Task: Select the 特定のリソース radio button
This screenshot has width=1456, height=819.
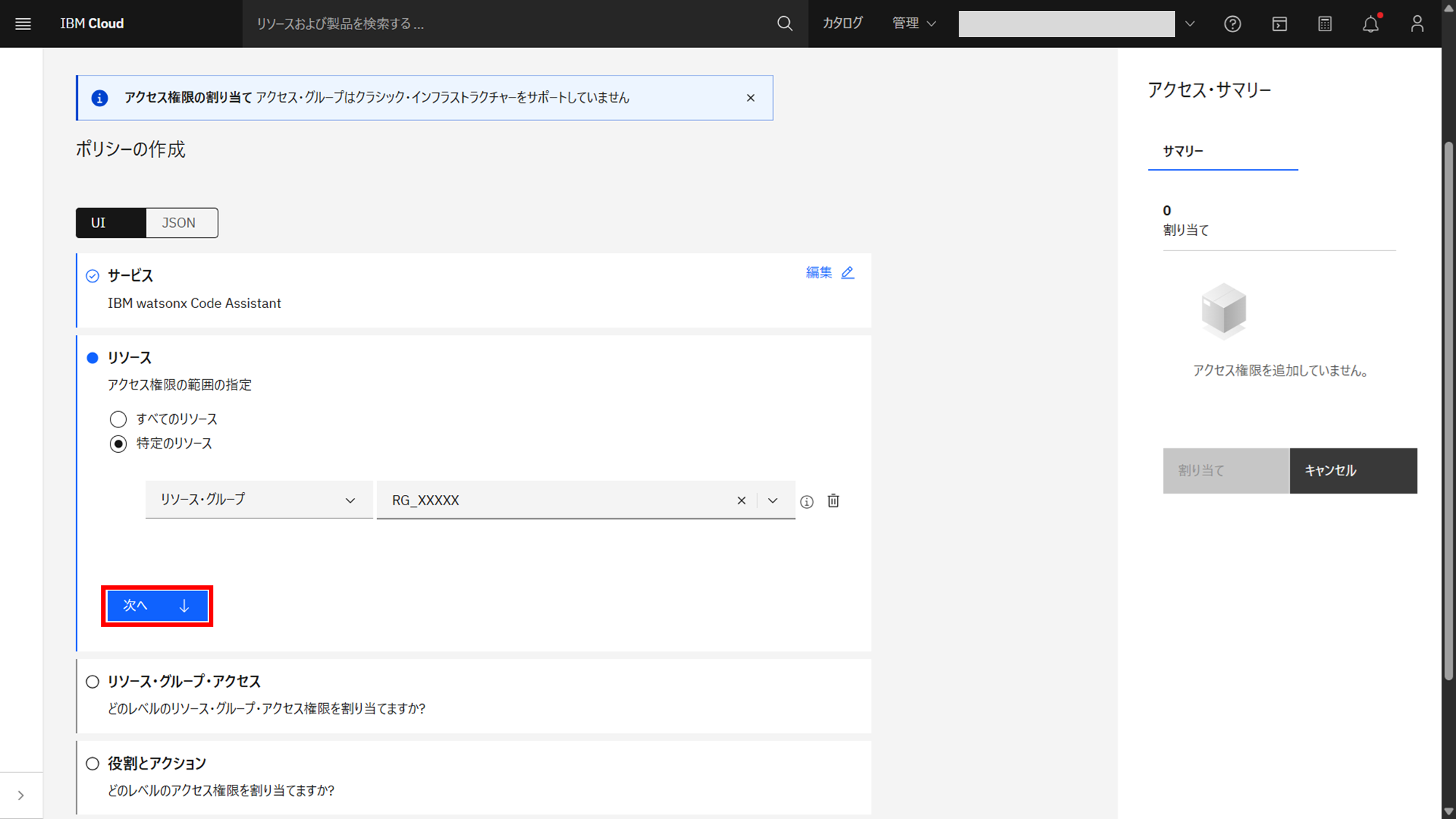Action: click(118, 444)
